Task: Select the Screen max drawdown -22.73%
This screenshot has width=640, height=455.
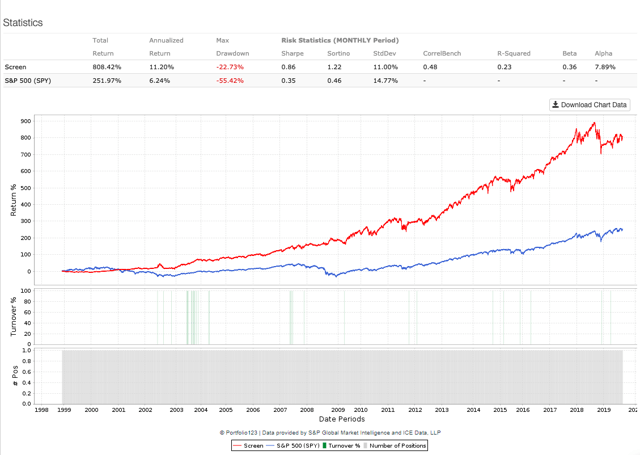Action: [230, 67]
